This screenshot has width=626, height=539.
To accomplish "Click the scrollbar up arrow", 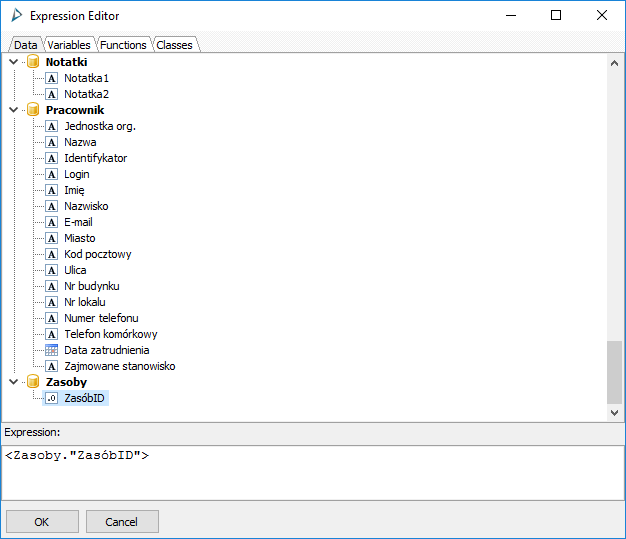I will click(615, 61).
